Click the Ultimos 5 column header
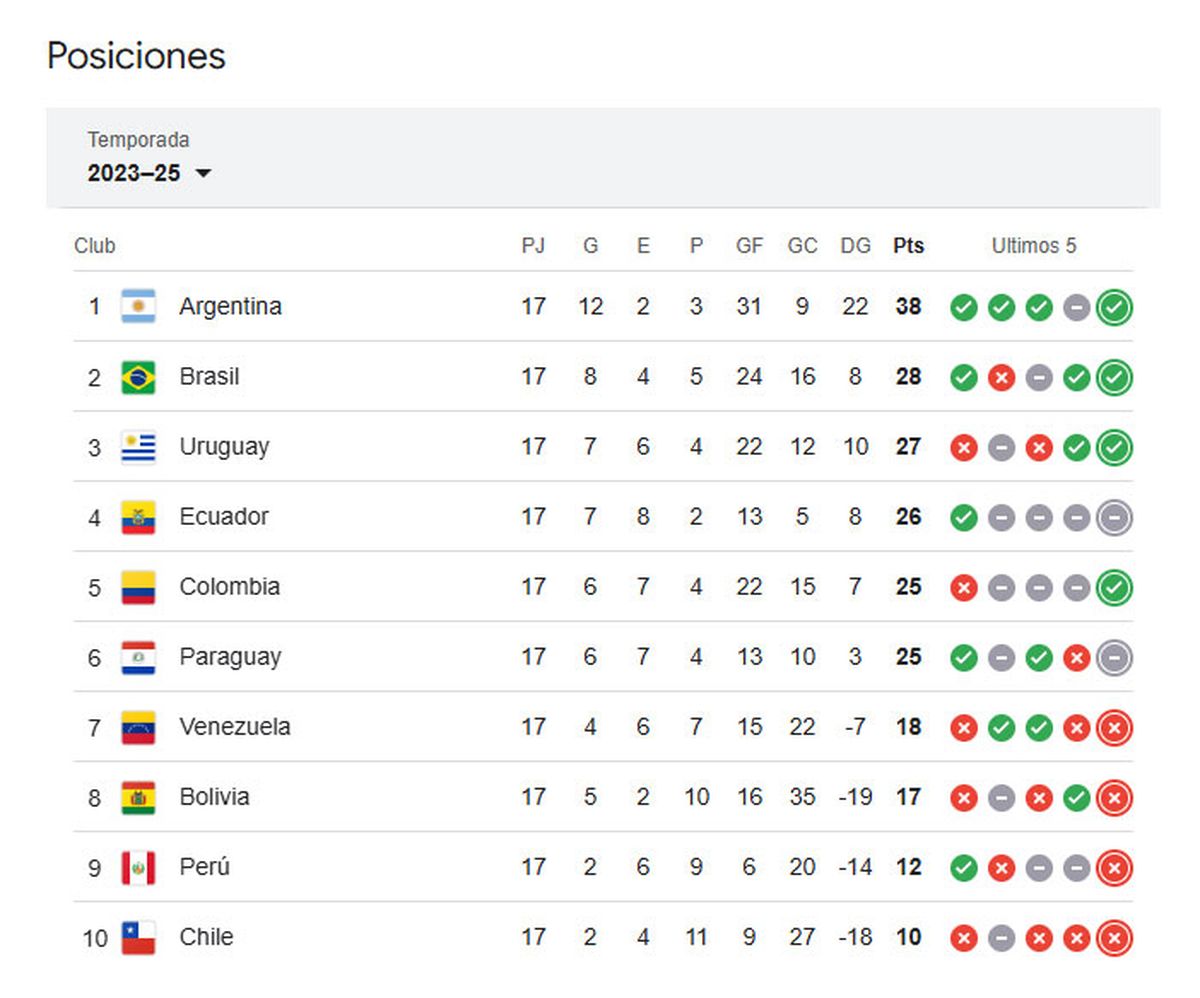 (x=1034, y=246)
